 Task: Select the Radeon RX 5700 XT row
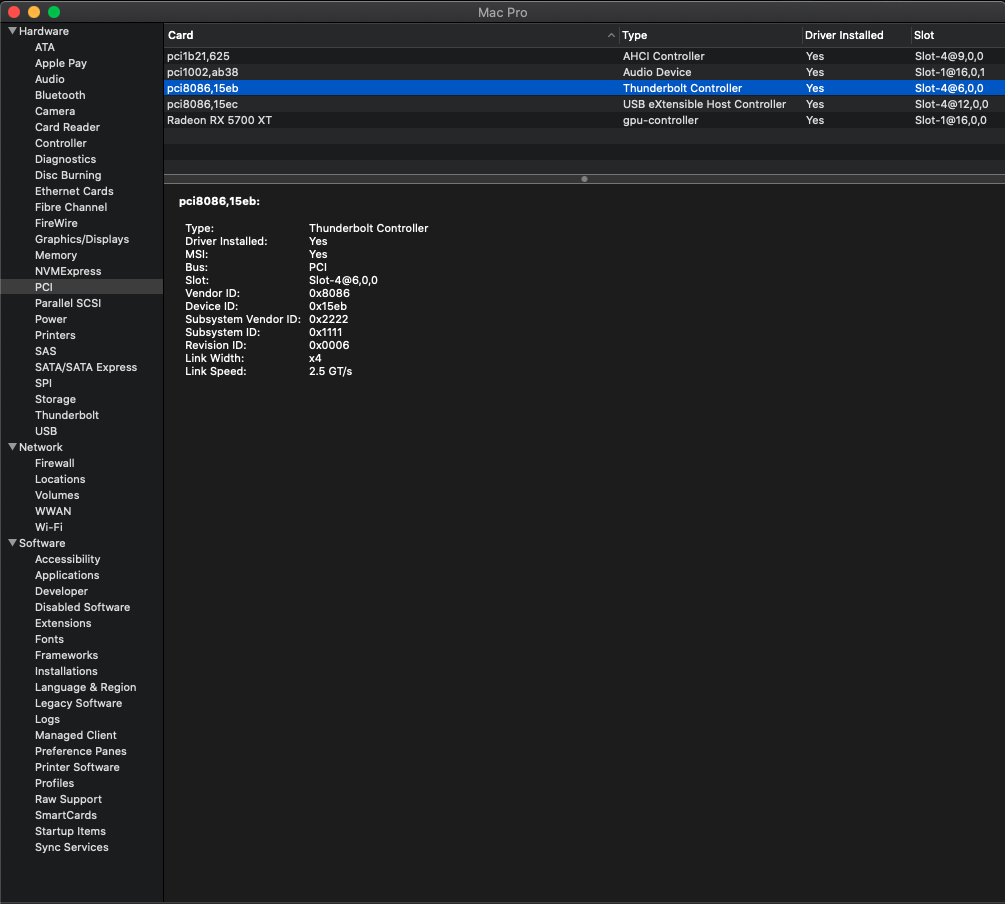pyautogui.click(x=585, y=120)
